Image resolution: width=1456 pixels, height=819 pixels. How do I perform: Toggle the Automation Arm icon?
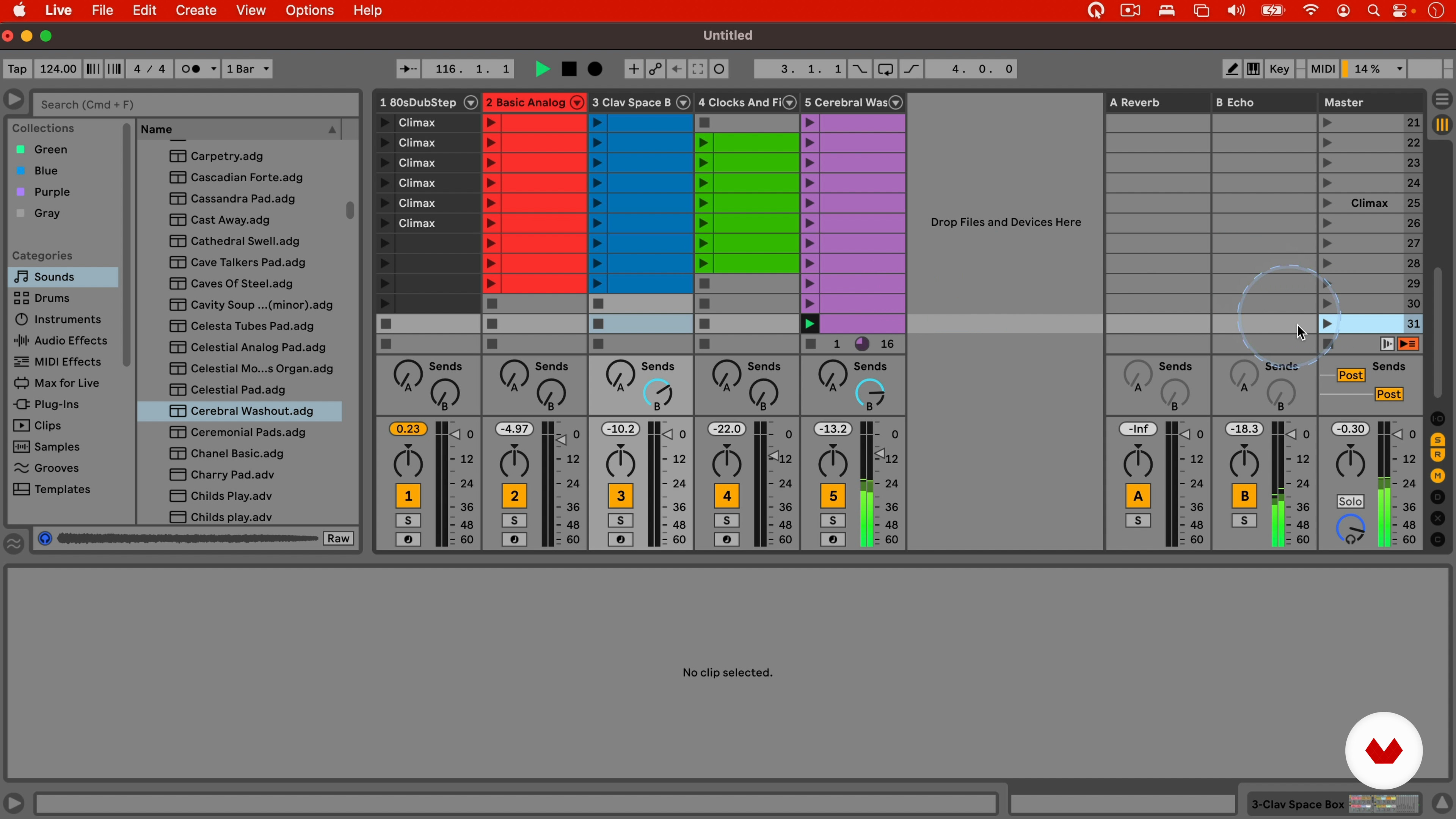click(x=654, y=69)
